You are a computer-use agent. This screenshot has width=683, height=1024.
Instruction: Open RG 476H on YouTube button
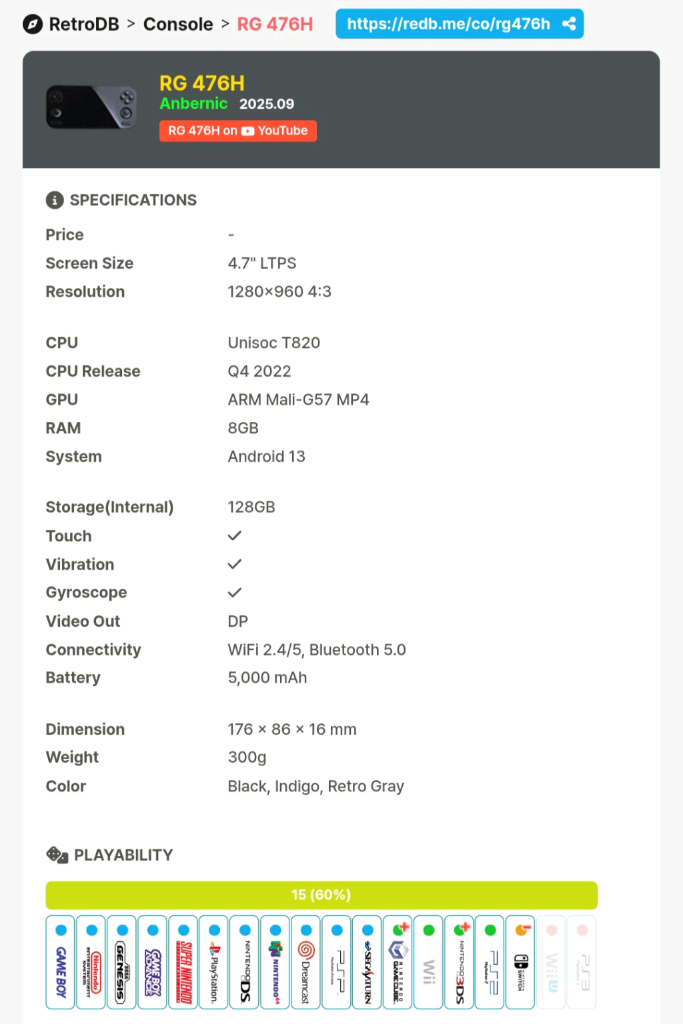point(238,131)
